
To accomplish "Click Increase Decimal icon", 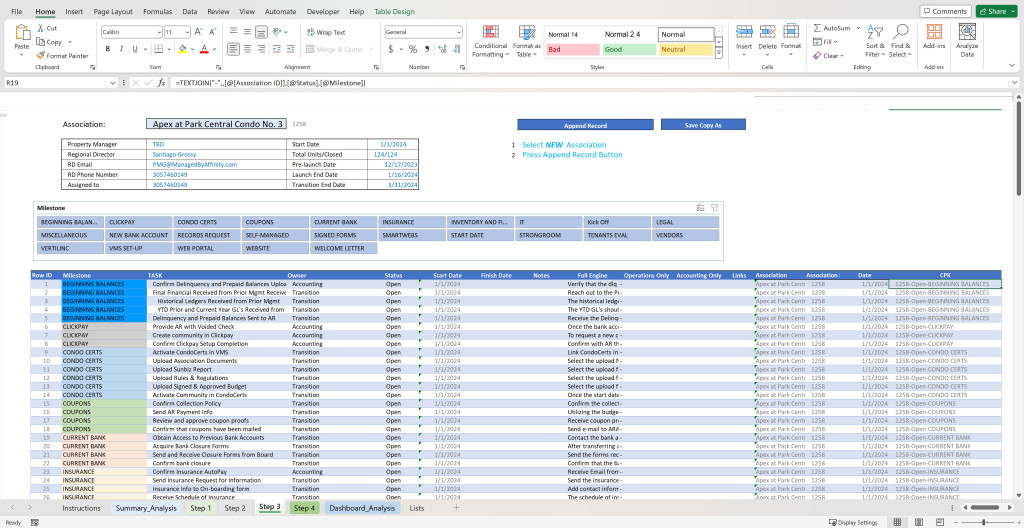I will tap(443, 49).
